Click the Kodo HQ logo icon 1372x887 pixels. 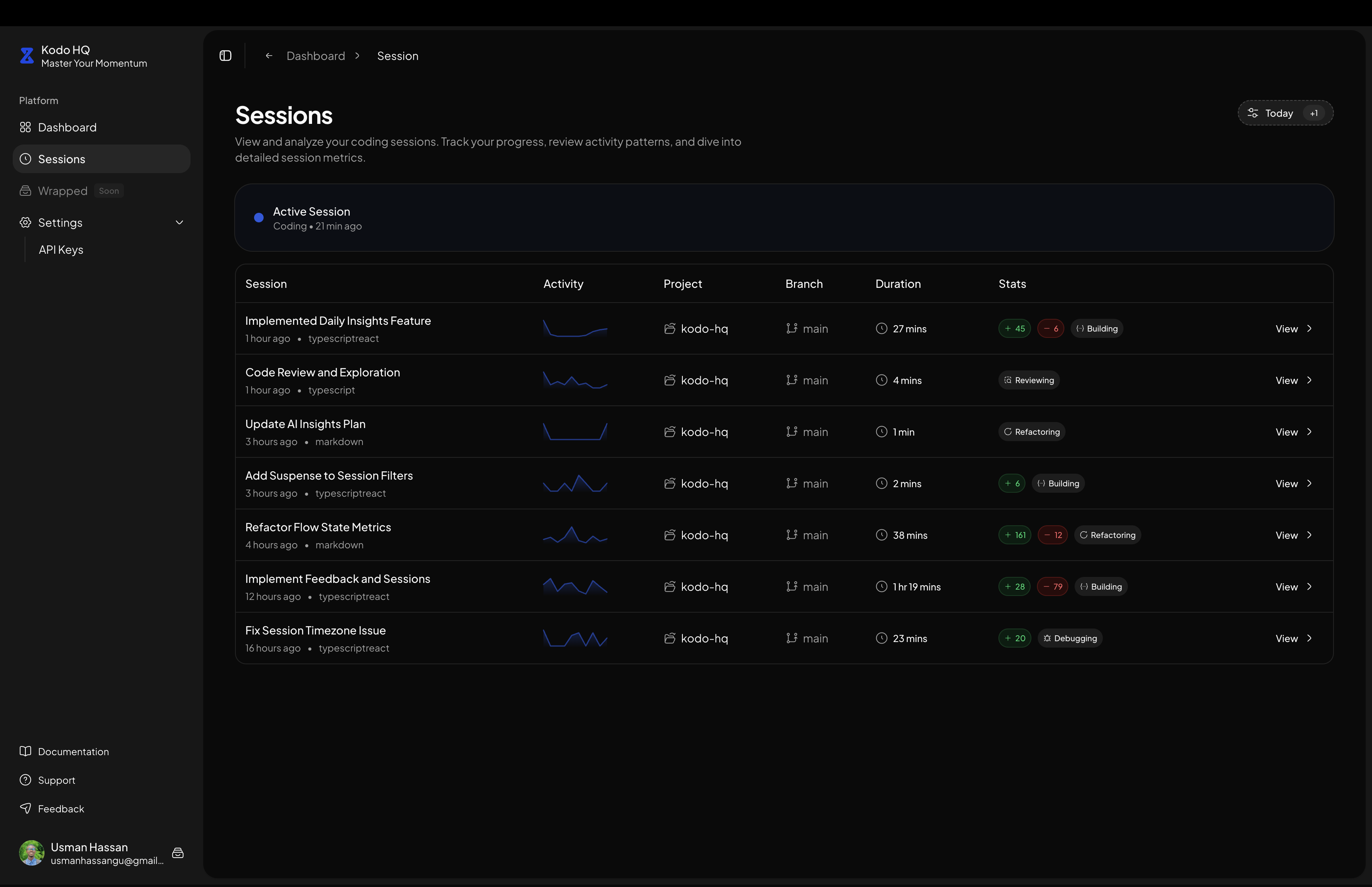tap(27, 56)
